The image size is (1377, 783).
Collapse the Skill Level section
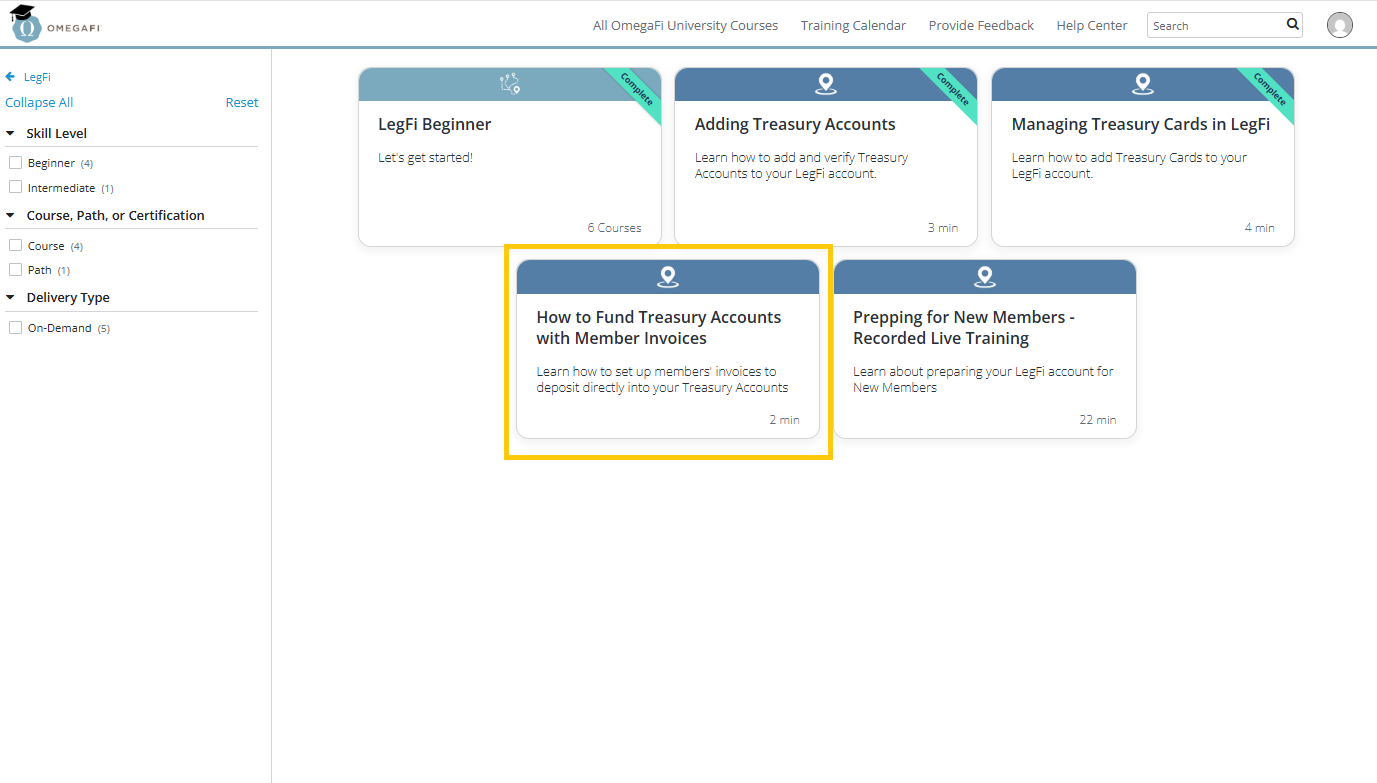tap(9, 133)
